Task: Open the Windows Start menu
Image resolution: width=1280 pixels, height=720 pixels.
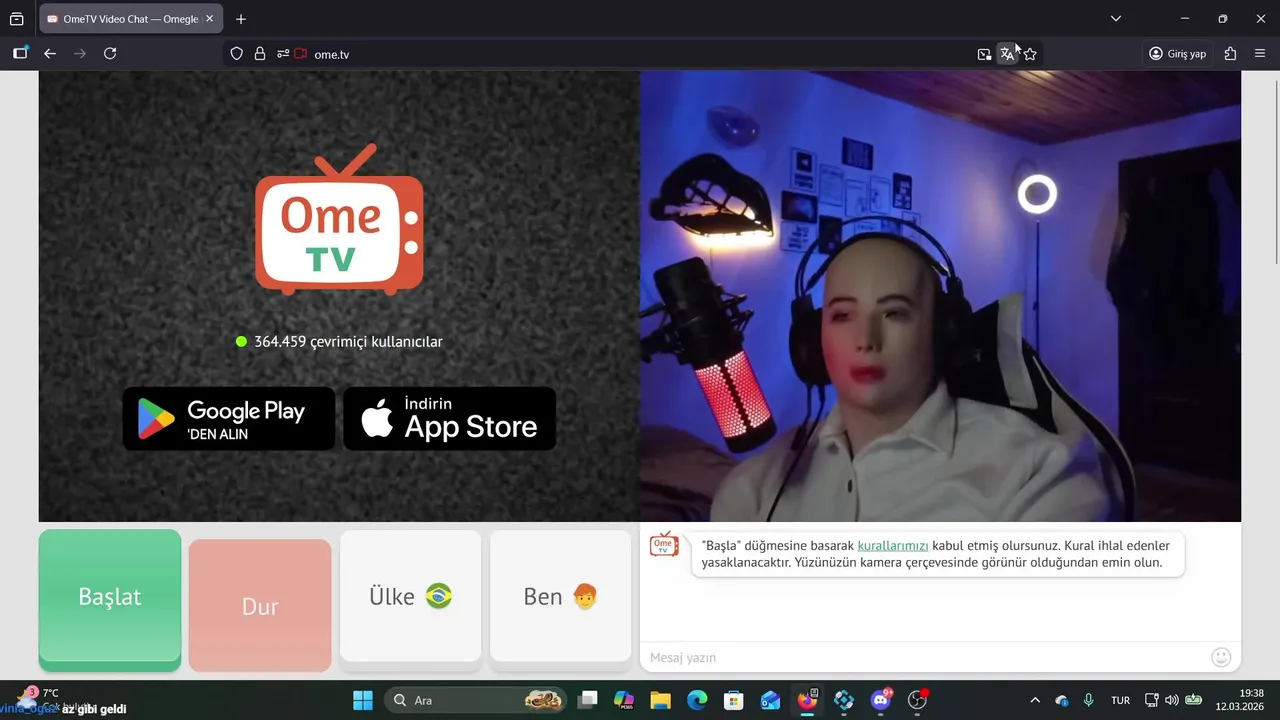Action: click(363, 700)
